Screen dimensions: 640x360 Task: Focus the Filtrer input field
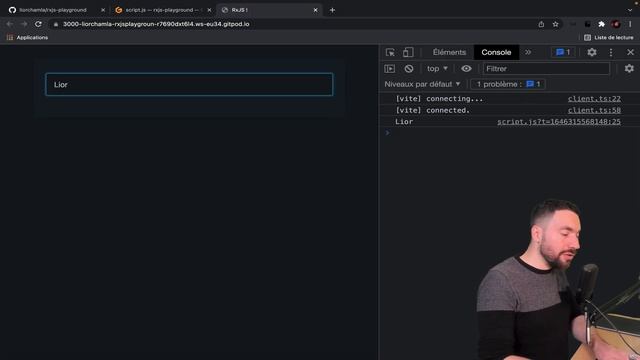click(x=546, y=69)
